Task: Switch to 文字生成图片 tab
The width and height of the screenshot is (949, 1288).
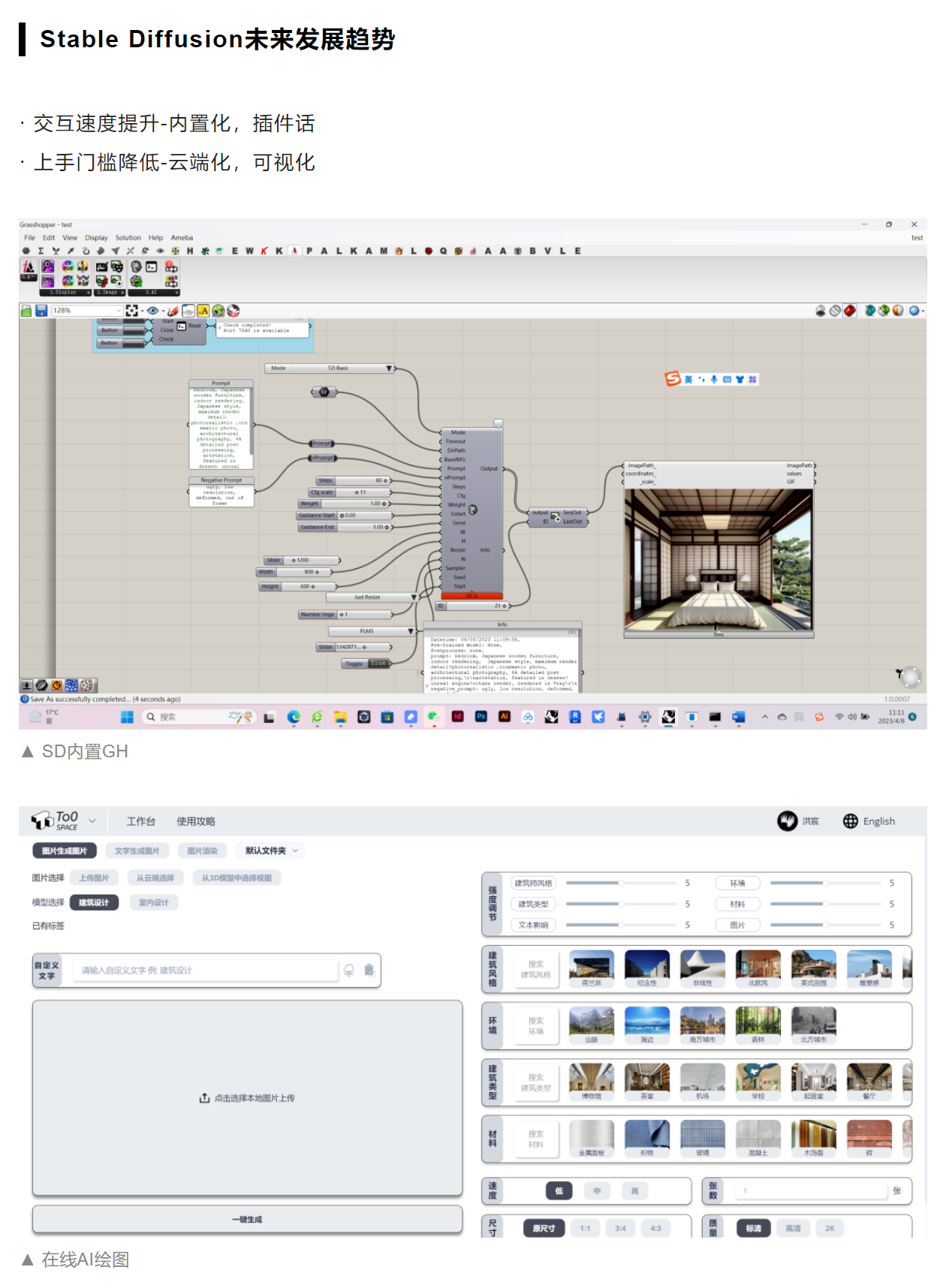Action: tap(137, 850)
